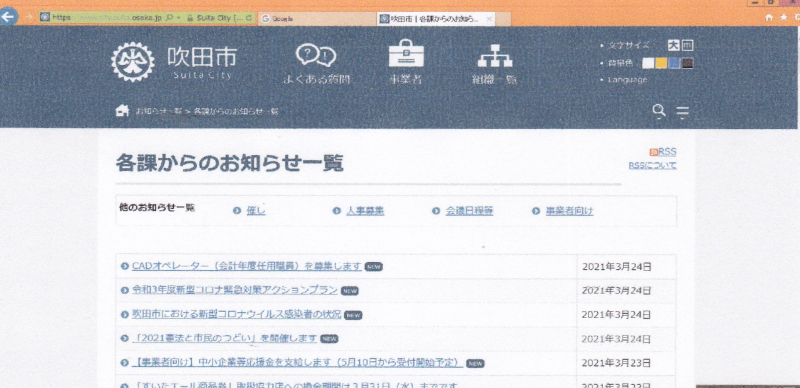Open 「2021憲法と市民のつどい」 notice link

coord(224,338)
